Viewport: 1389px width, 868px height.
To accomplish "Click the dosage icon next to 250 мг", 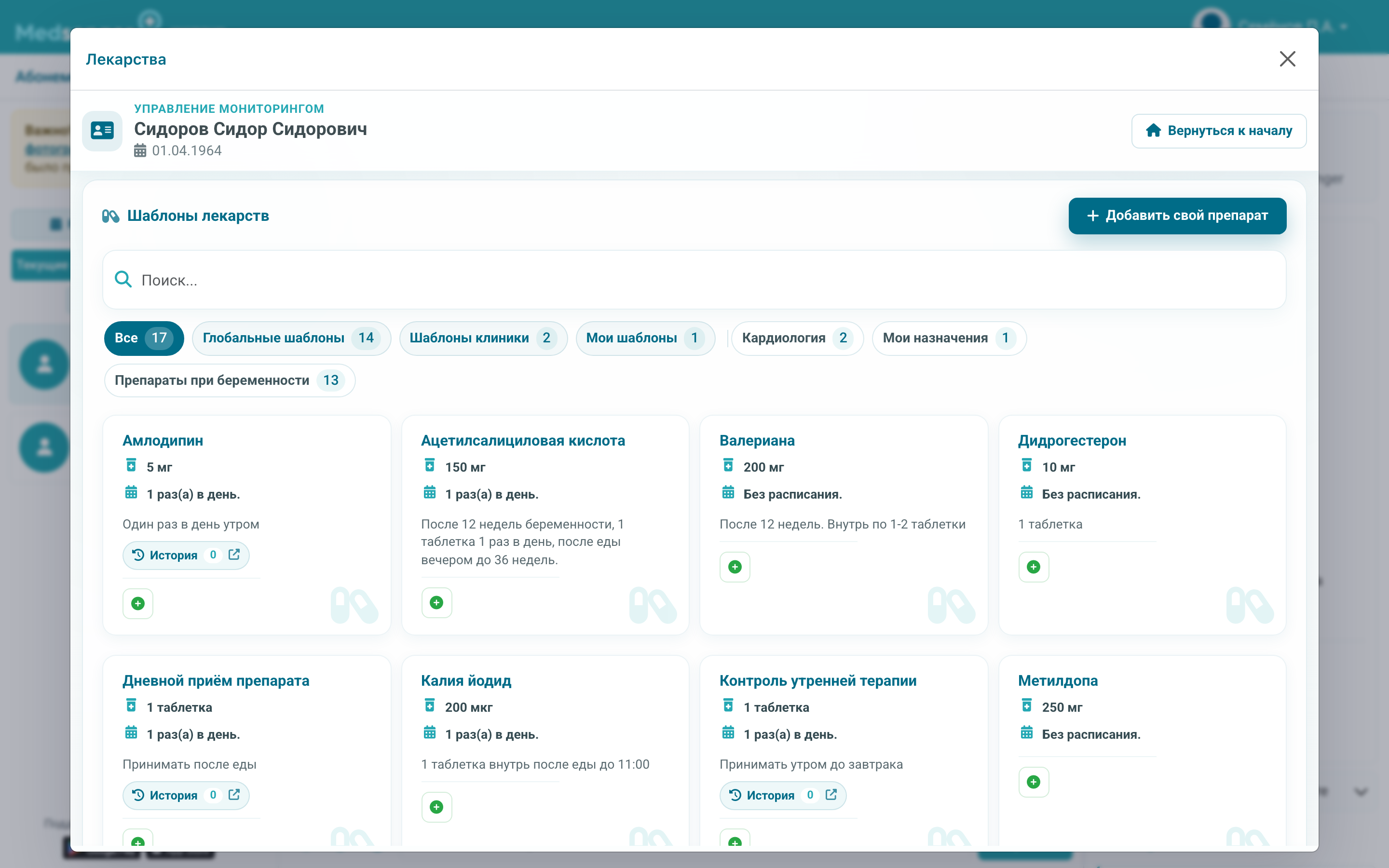I will 1026,705.
